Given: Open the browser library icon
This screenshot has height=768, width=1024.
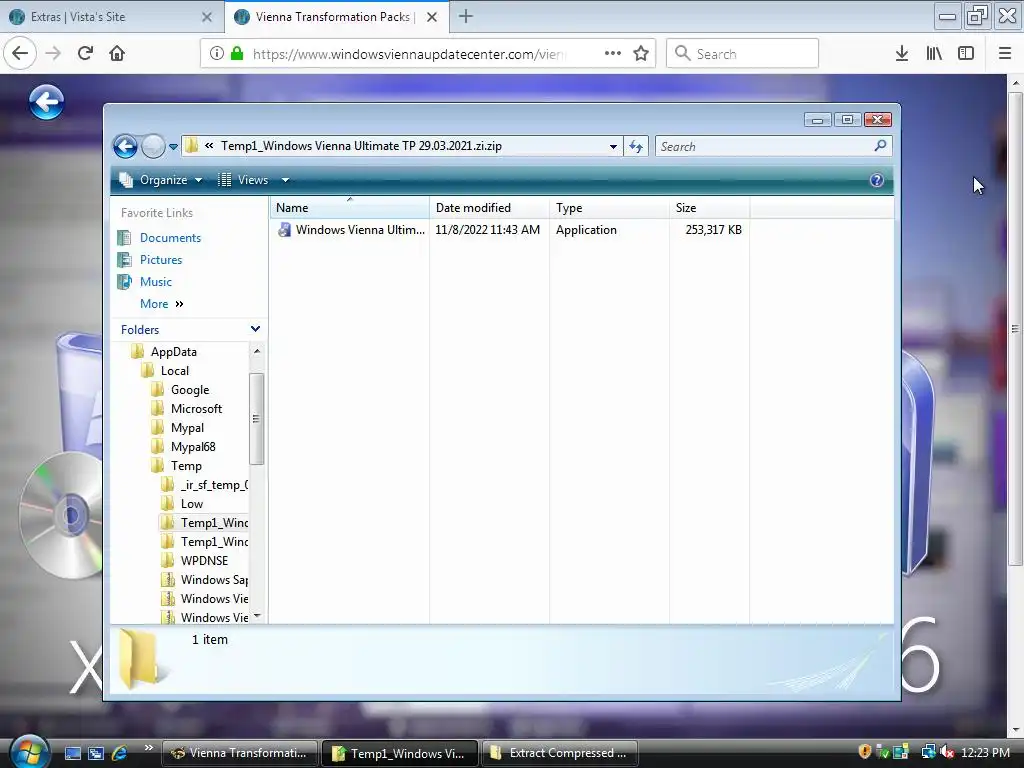Looking at the screenshot, I should click(x=934, y=53).
